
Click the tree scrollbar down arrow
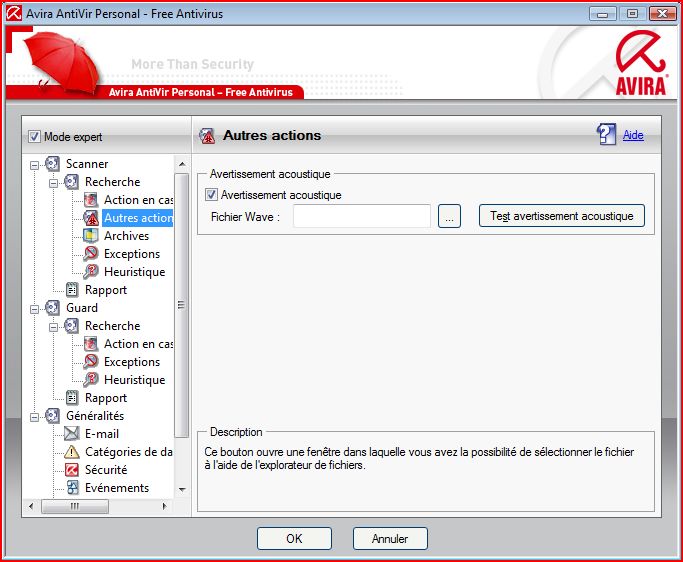pyautogui.click(x=182, y=490)
